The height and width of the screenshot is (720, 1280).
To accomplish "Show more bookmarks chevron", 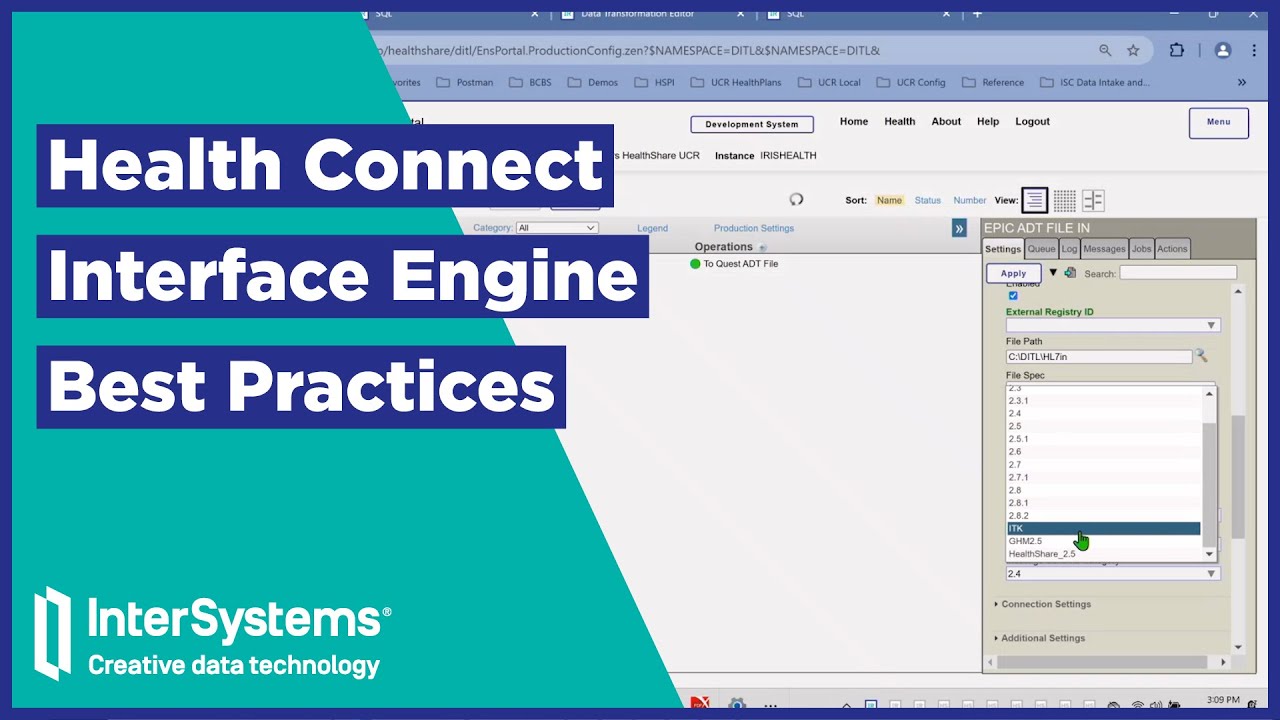I will tap(1242, 82).
